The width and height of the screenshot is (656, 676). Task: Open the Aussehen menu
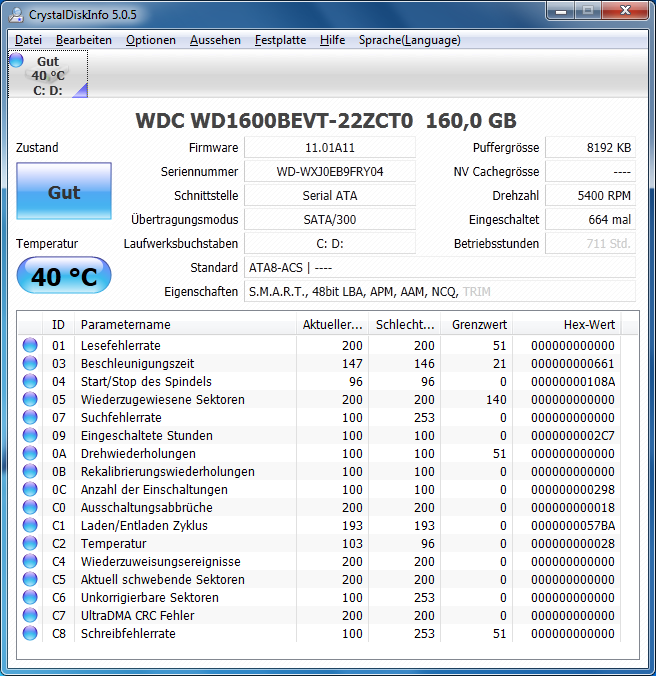pyautogui.click(x=215, y=40)
